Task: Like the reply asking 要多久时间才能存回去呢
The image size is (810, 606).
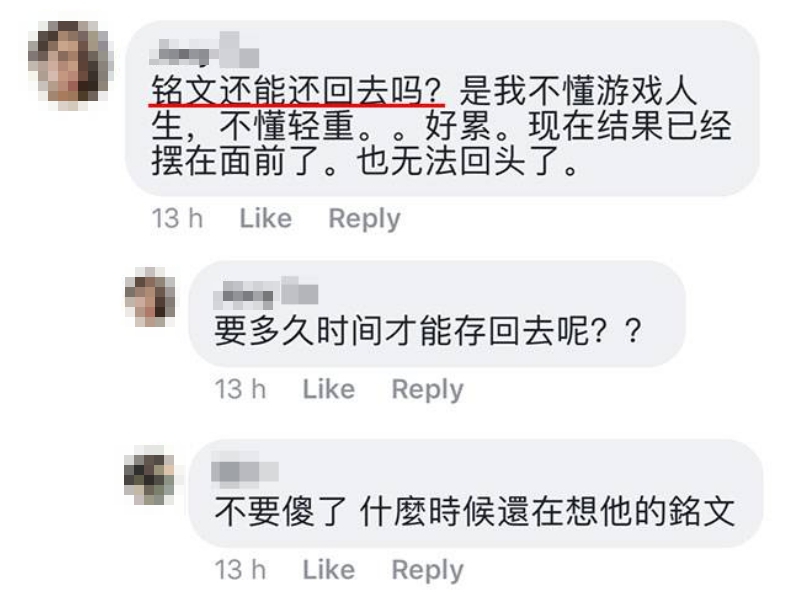Action: pyautogui.click(x=329, y=389)
